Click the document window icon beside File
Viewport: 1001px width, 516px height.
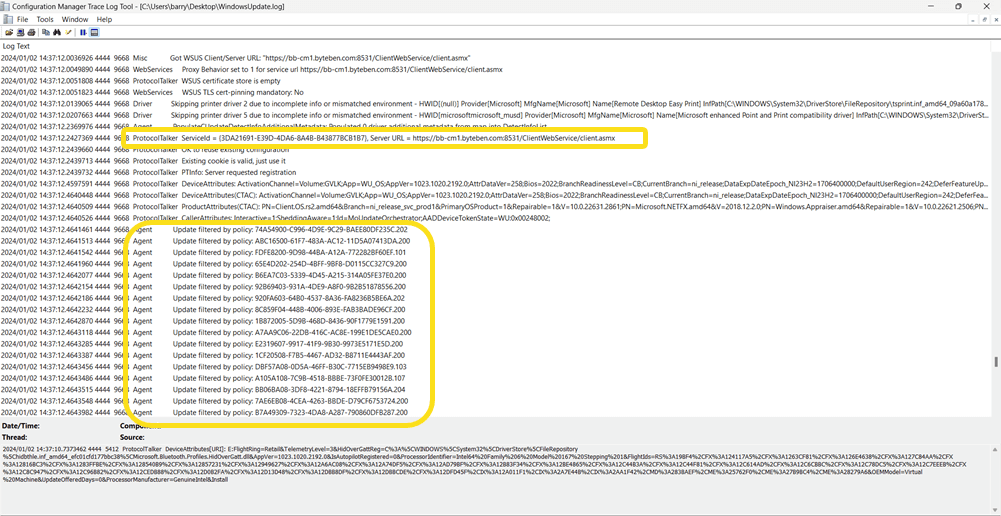[8, 19]
